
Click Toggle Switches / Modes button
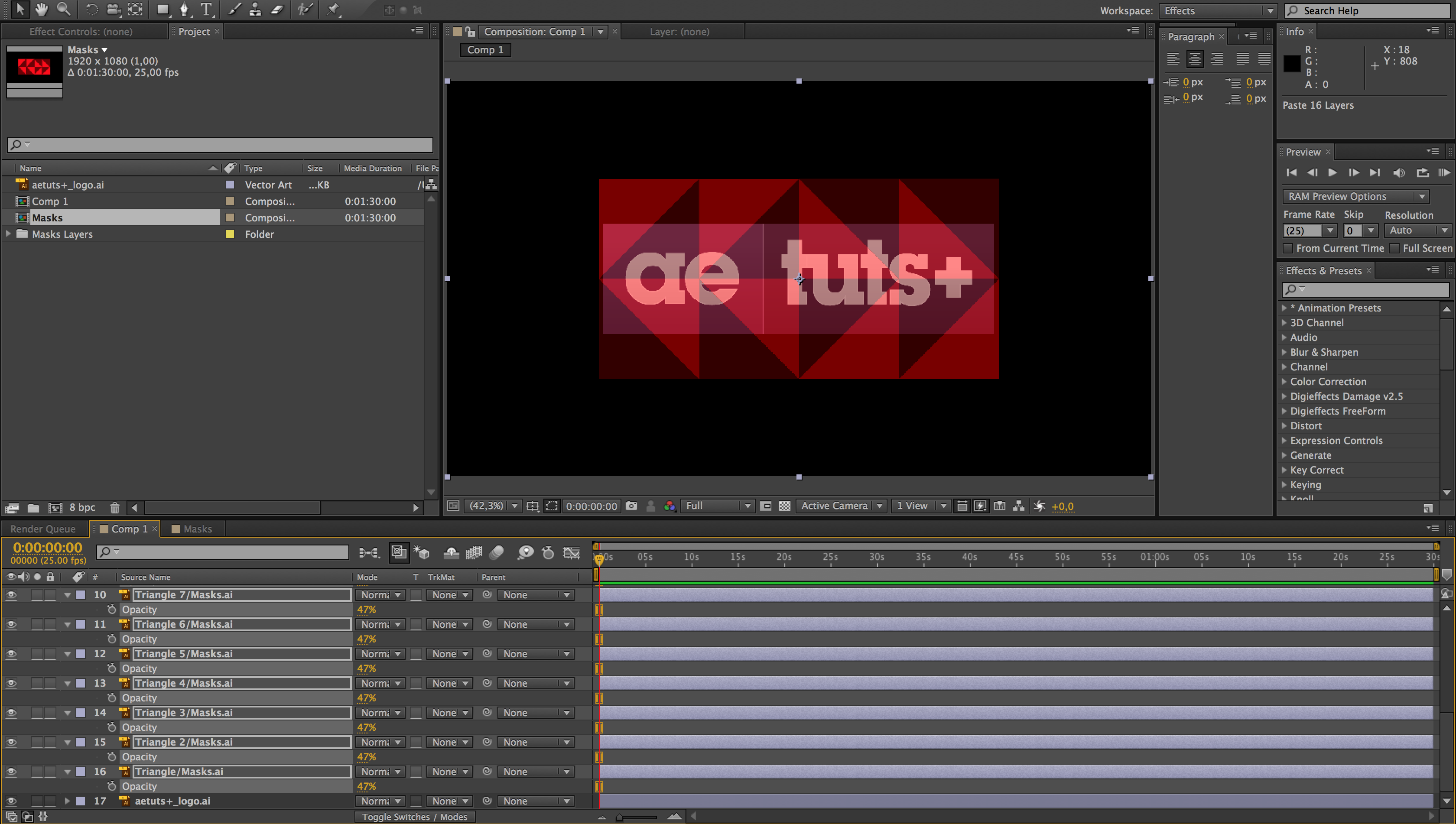(414, 817)
